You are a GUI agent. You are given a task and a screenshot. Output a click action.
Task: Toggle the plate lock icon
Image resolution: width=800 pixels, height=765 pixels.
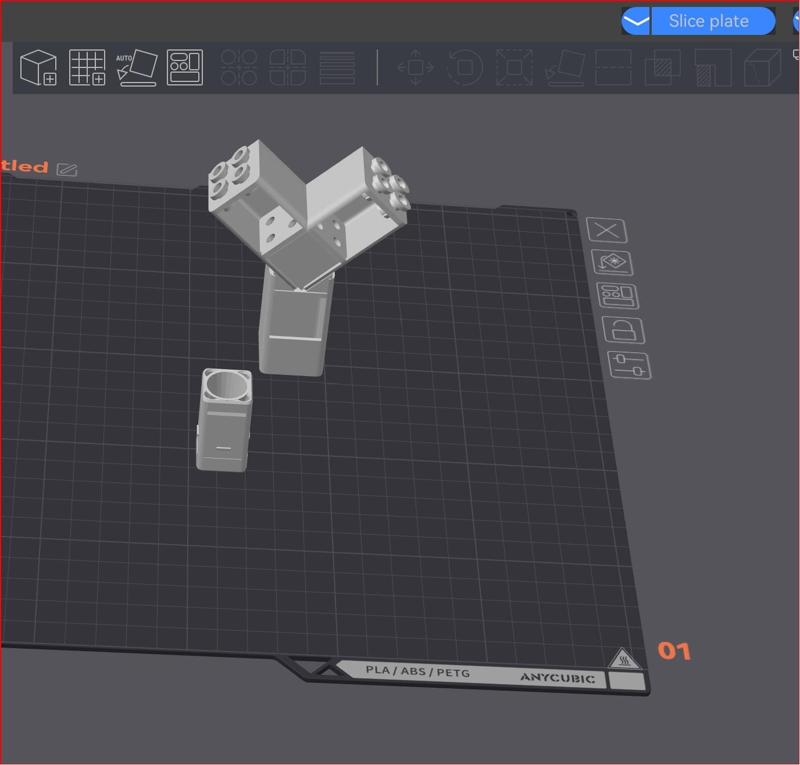point(623,330)
